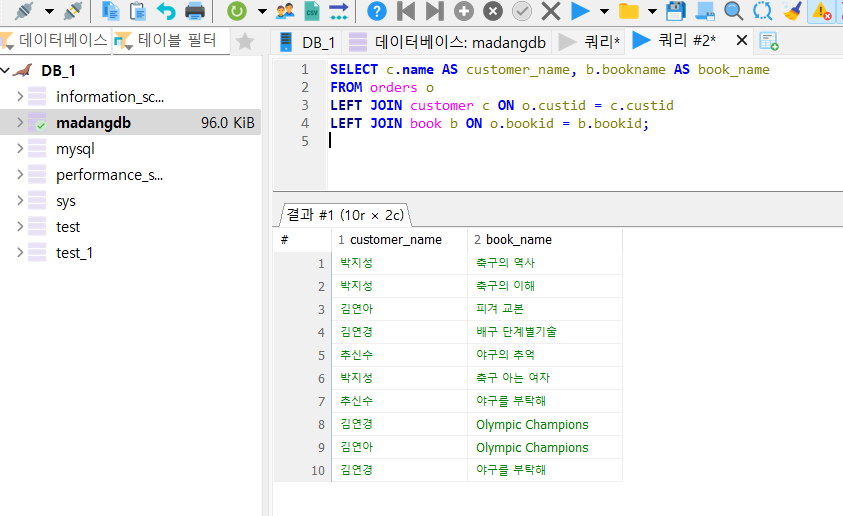The height and width of the screenshot is (516, 843).
Task: Click the CSV import file icon
Action: (312, 11)
